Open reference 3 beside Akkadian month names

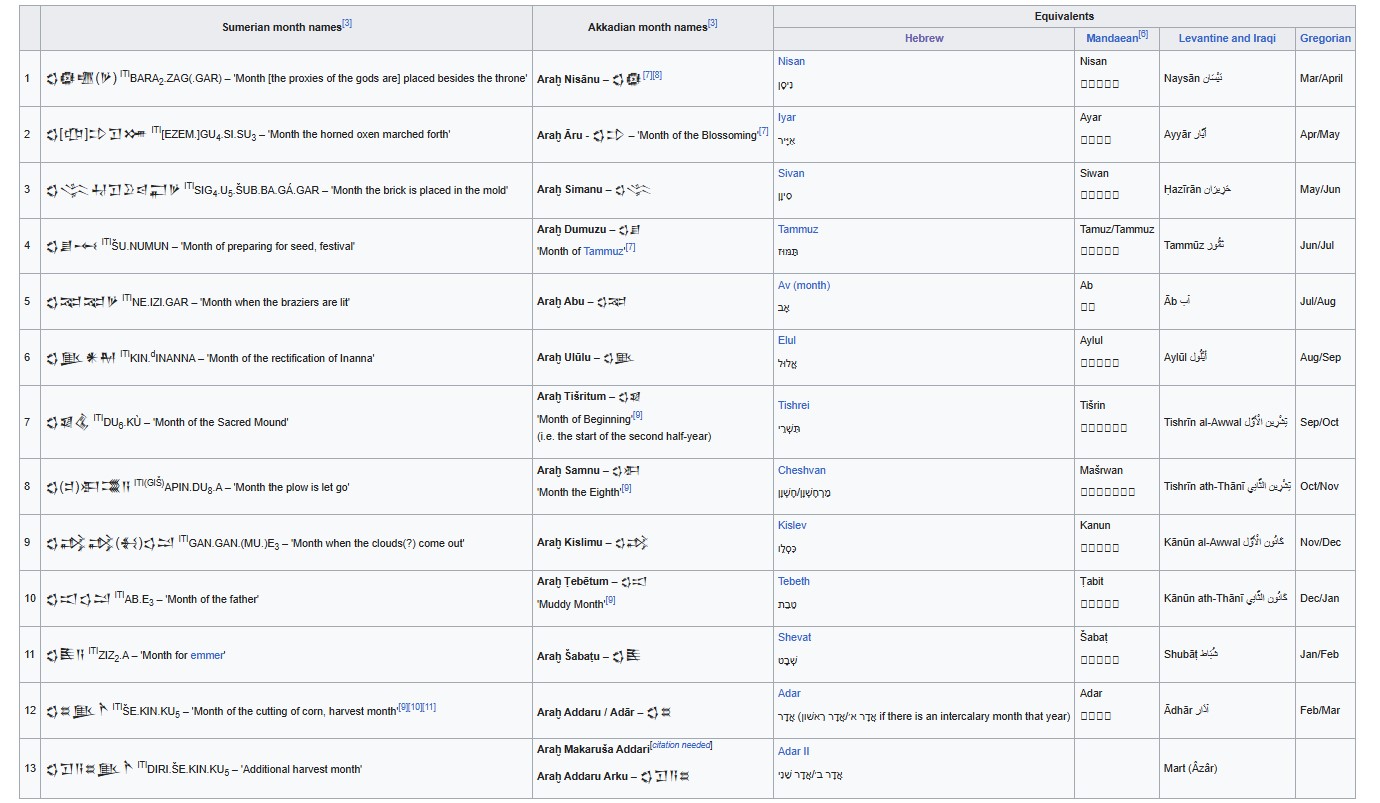click(712, 23)
